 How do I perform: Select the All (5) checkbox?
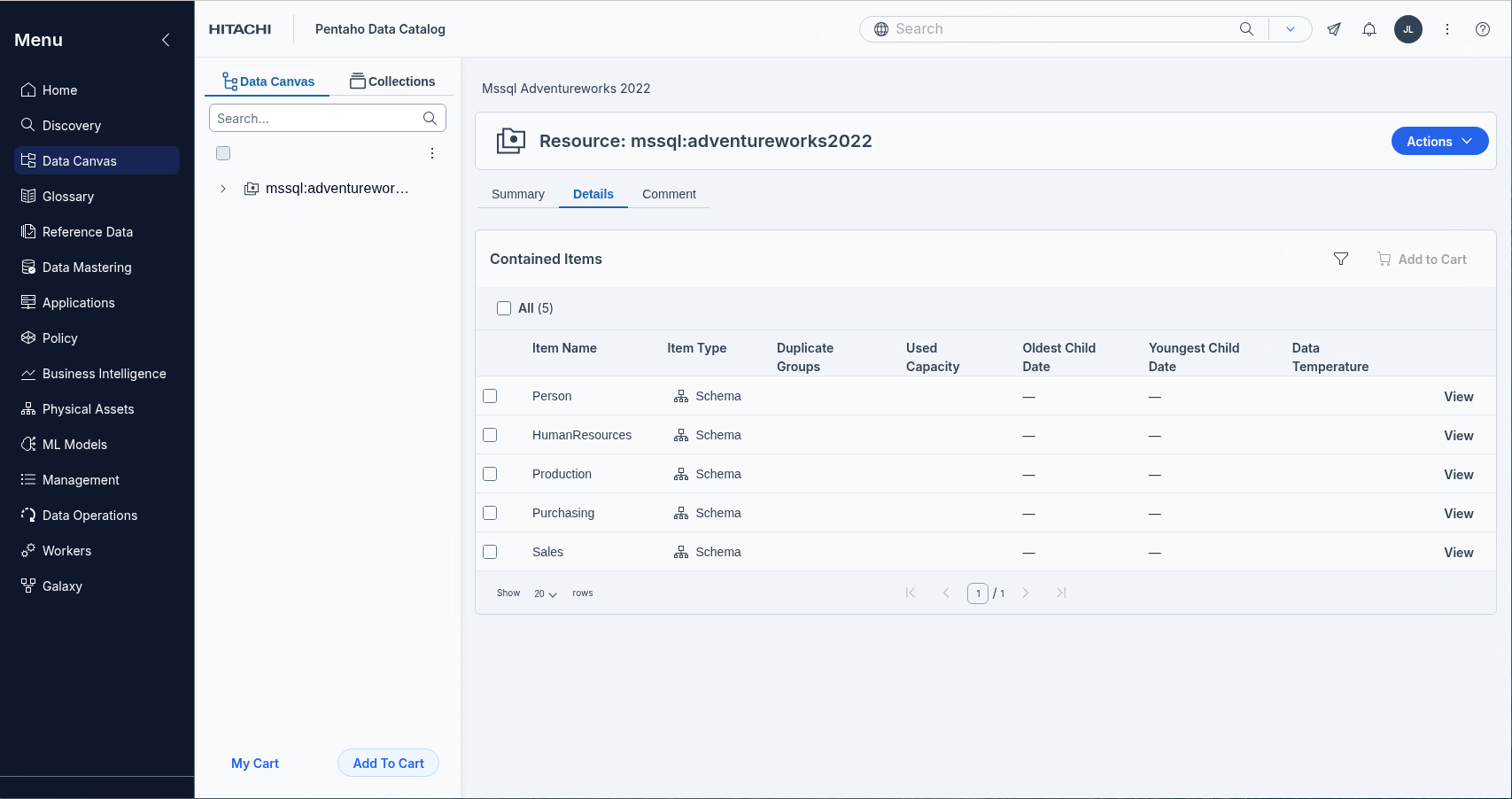coord(504,308)
